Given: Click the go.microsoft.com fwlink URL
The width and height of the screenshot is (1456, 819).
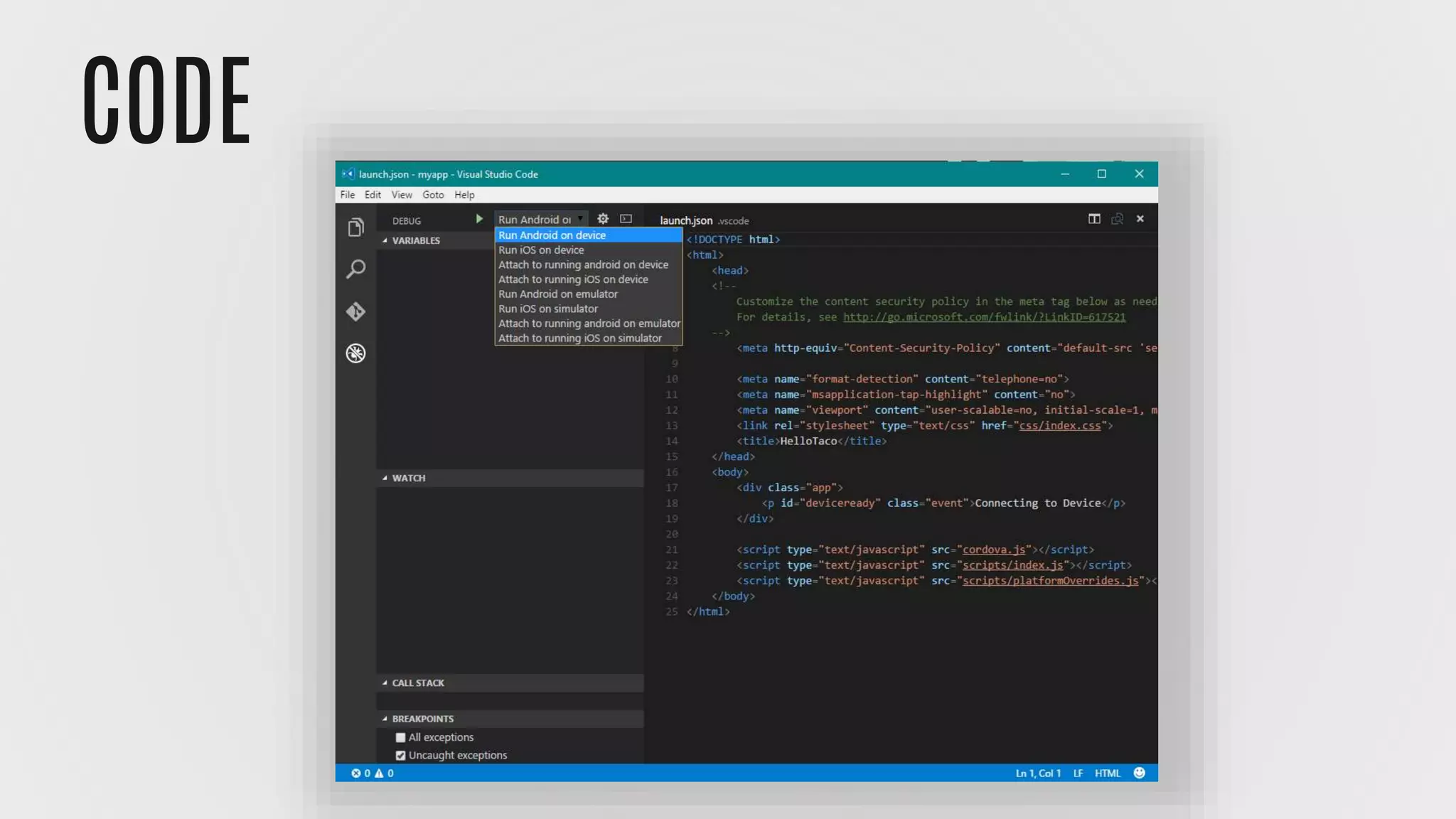Looking at the screenshot, I should (984, 317).
